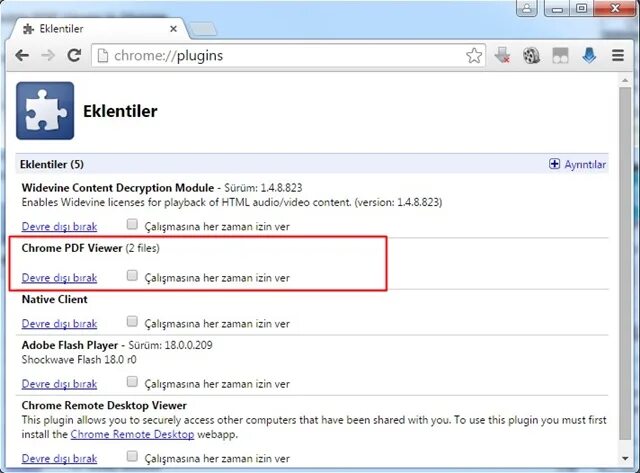
Task: Click the Native Client title
Action: [54, 299]
